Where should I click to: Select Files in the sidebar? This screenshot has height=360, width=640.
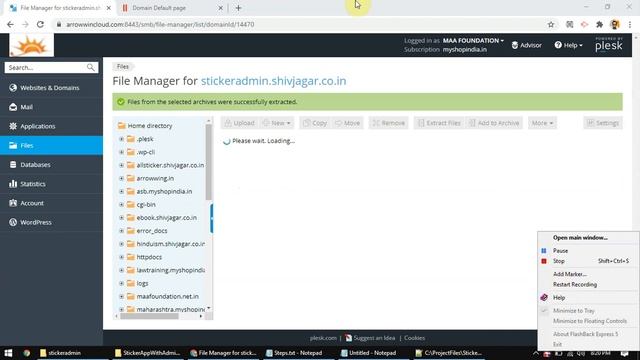(51, 145)
